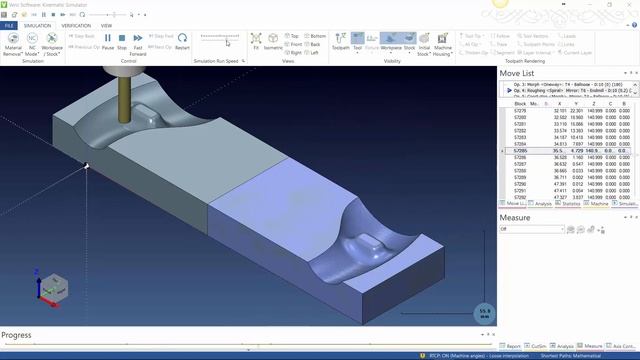Viewport: 640px width, 360px height.
Task: Toggle Toolpath visibility
Action: tap(340, 42)
